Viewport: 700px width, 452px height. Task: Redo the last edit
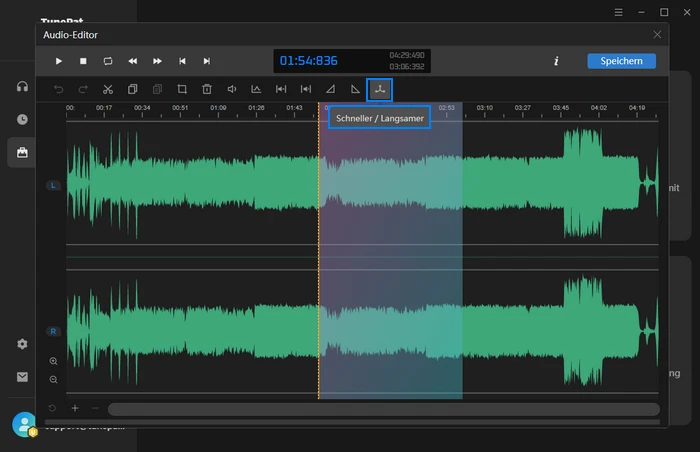pos(83,89)
